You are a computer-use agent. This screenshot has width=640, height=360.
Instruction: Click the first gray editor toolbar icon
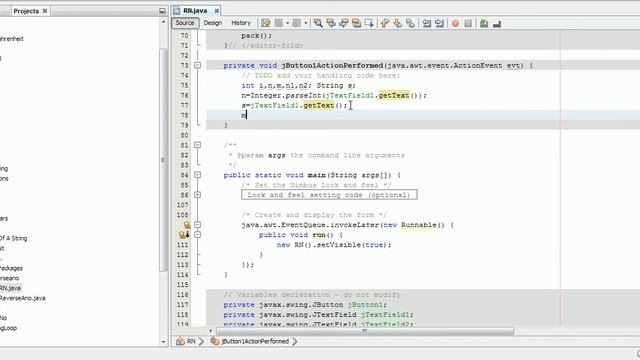(279, 23)
